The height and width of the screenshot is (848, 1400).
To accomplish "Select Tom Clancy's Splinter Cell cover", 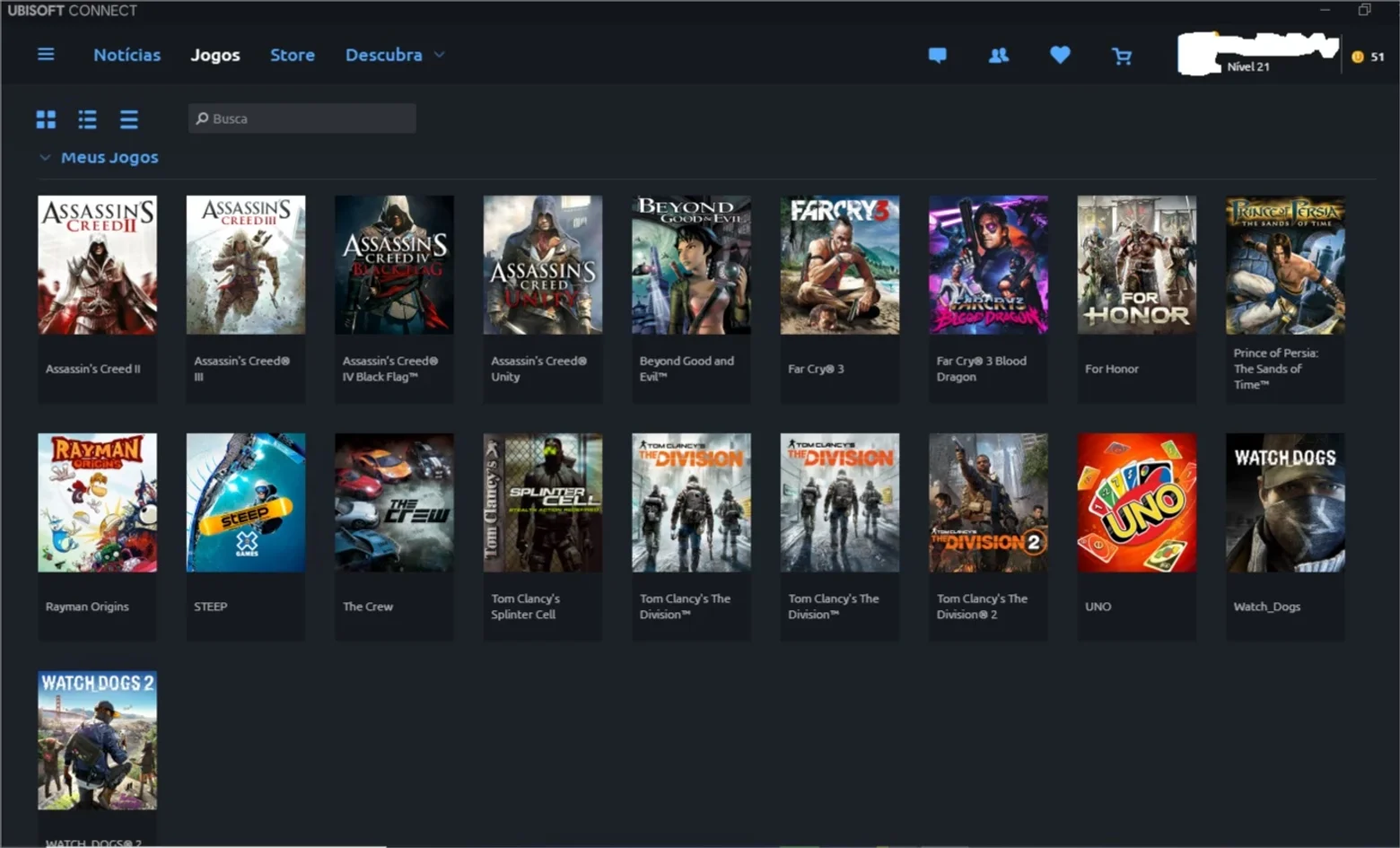I will click(x=543, y=503).
